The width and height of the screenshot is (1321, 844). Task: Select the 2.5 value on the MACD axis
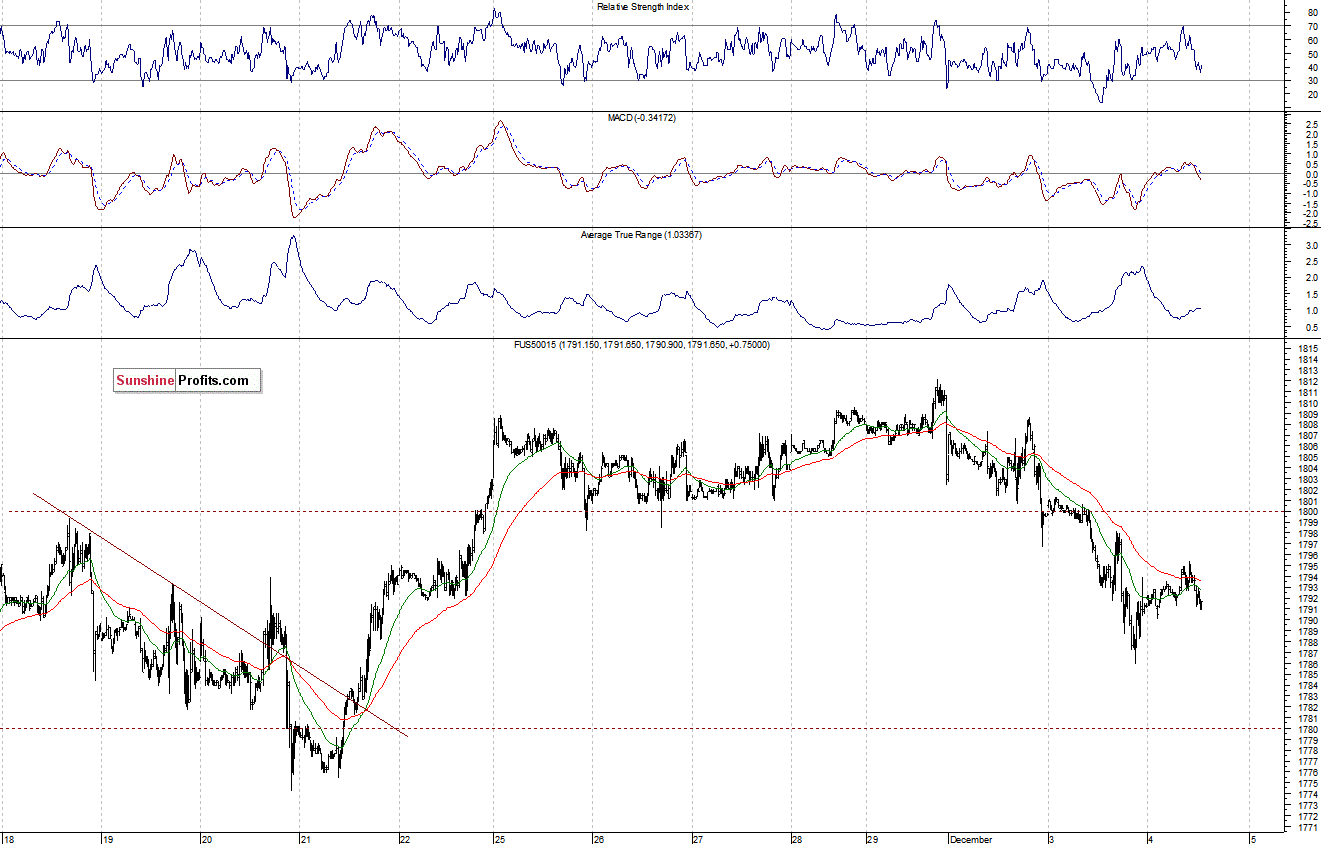(x=1311, y=123)
